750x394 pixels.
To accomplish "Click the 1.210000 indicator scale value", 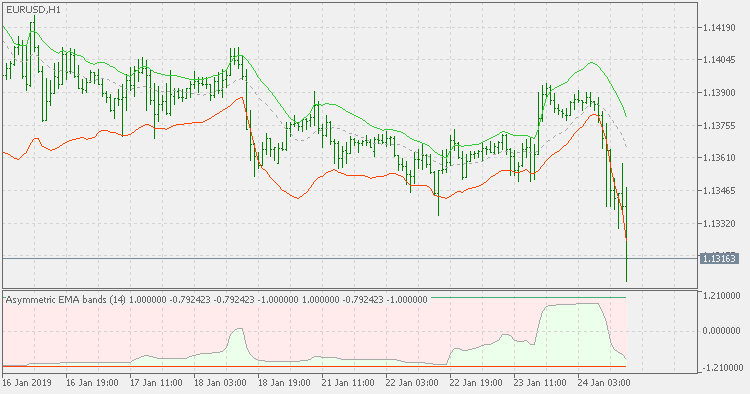I will (x=721, y=296).
